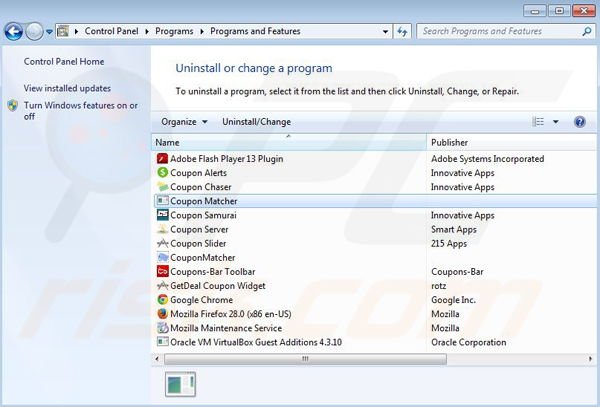
Task: Click the red Coupons-Bar Toolbar icon
Action: click(163, 272)
